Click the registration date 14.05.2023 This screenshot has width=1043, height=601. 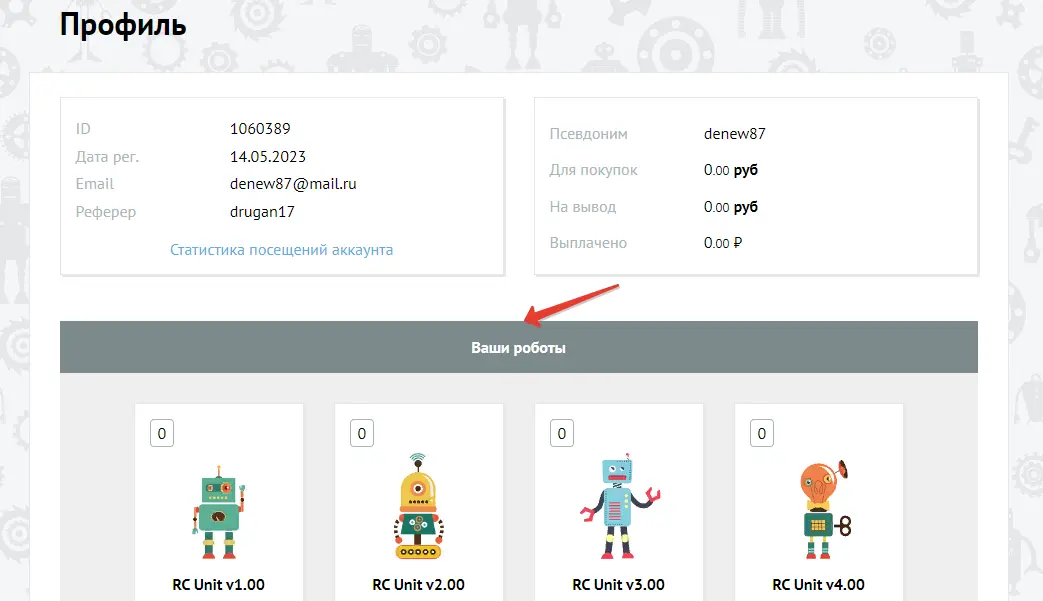[x=267, y=156]
